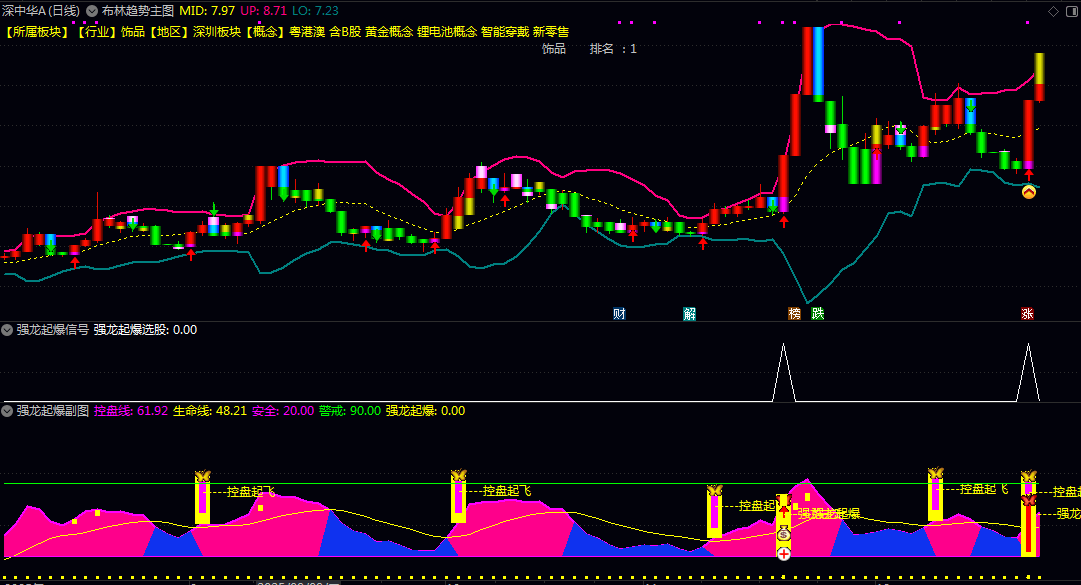1081x585 pixels.
Task: Click the red plus icon below the money bag marker
Action: (783, 552)
